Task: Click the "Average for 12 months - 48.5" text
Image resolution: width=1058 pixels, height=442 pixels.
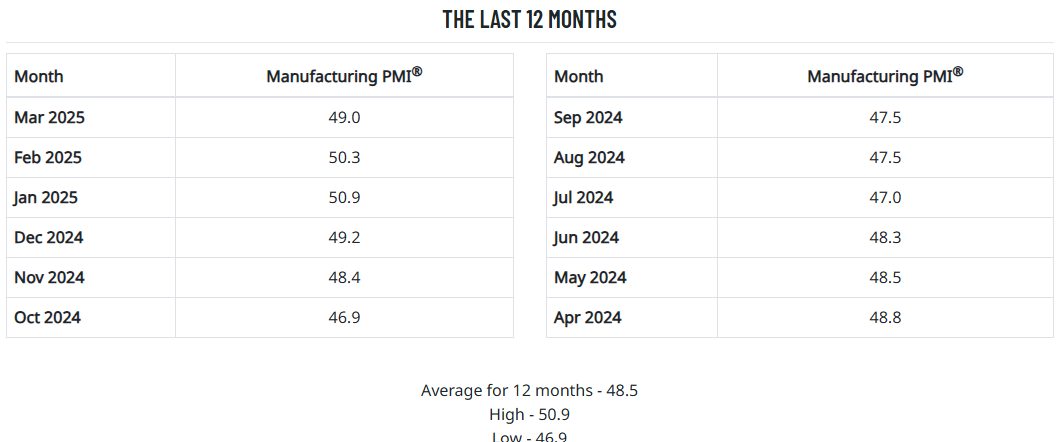Action: coord(529,390)
